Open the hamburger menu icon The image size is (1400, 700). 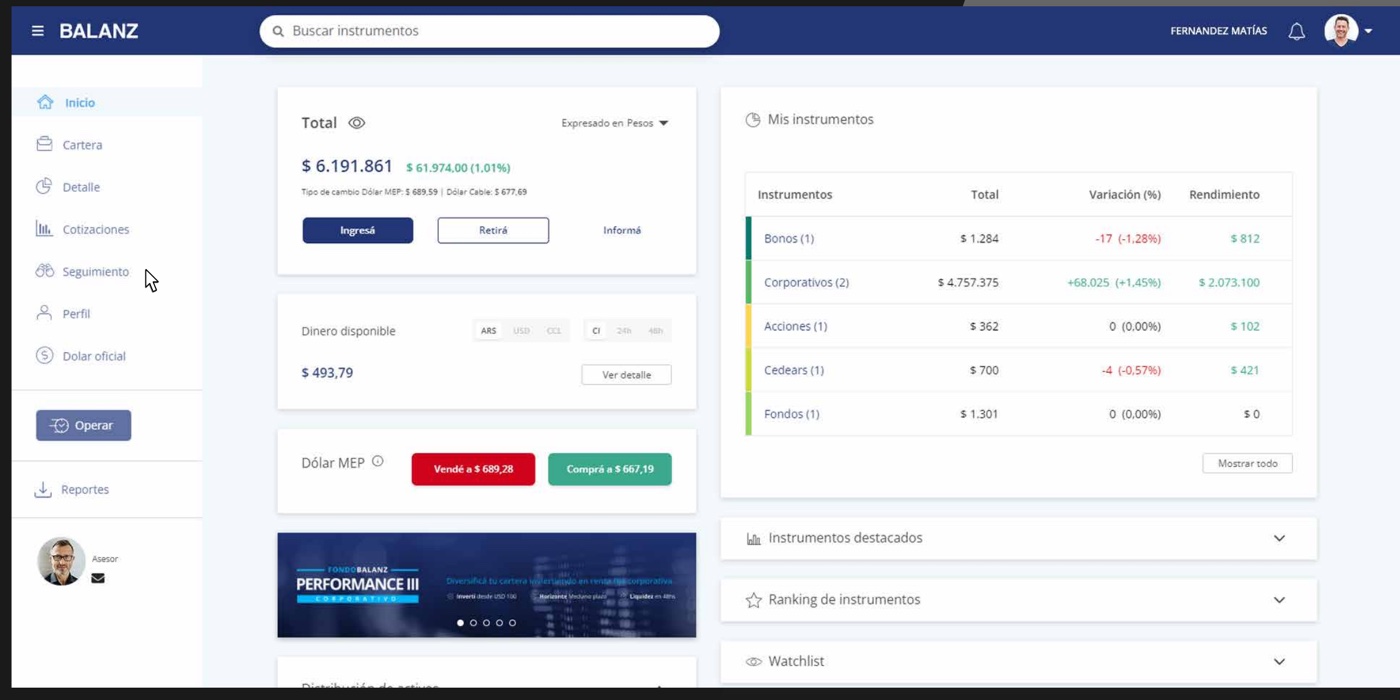click(38, 31)
